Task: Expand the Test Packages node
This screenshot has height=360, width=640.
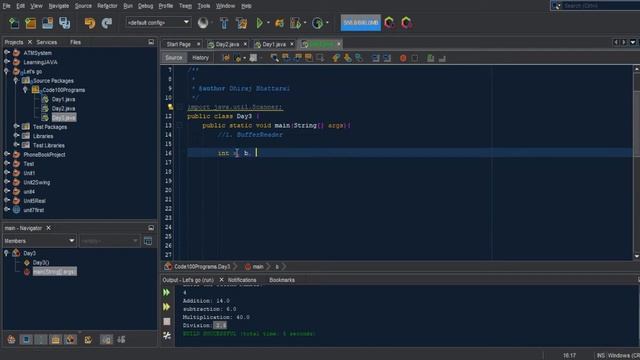Action: [x=16, y=127]
